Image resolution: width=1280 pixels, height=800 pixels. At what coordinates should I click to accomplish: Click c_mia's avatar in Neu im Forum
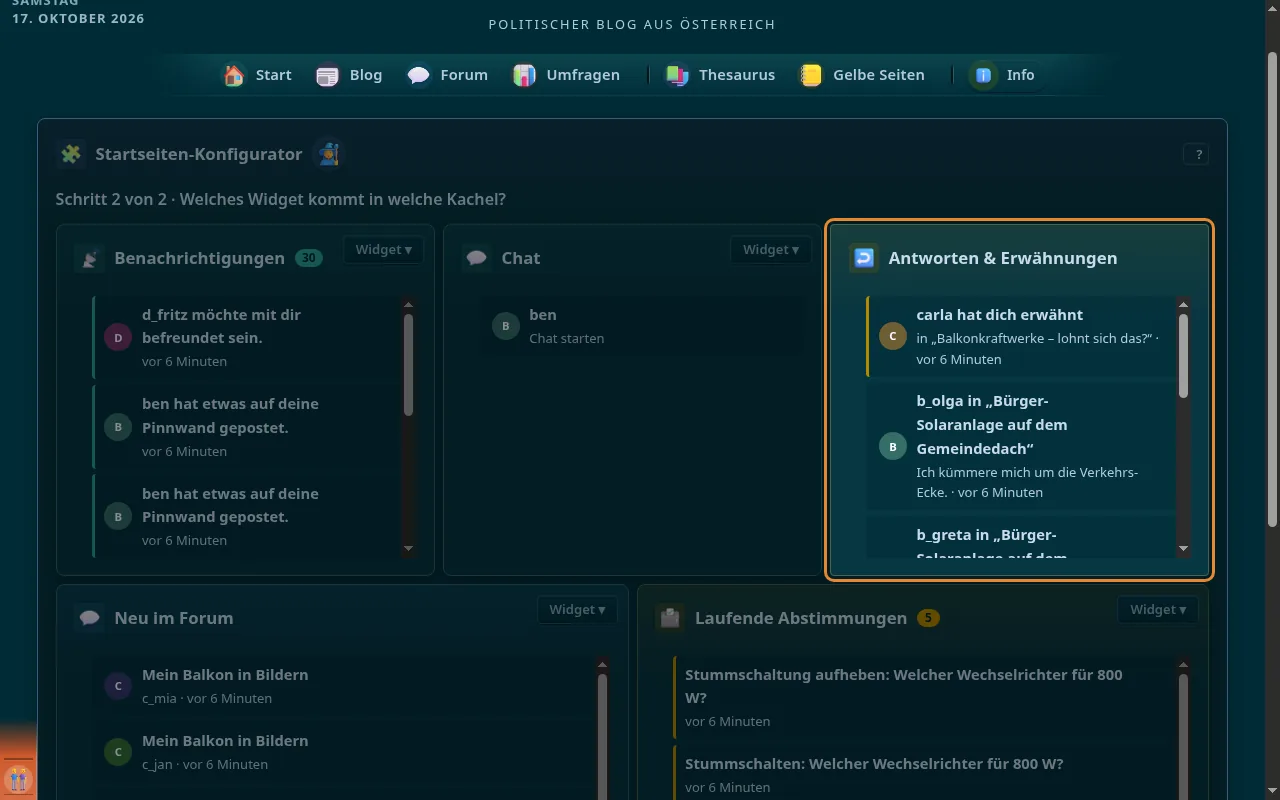point(118,686)
